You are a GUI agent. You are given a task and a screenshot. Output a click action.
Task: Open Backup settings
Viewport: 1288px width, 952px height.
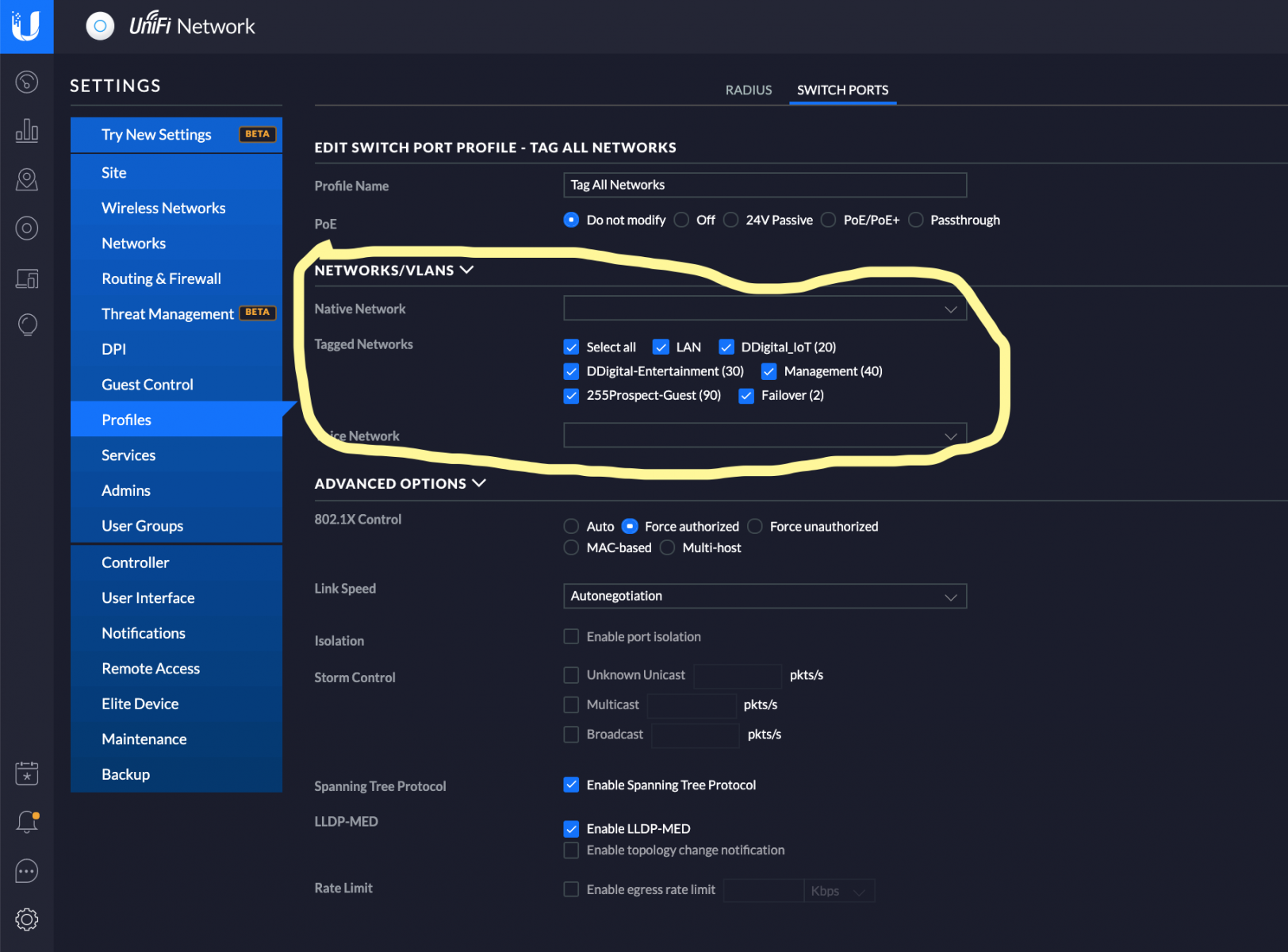[176, 774]
